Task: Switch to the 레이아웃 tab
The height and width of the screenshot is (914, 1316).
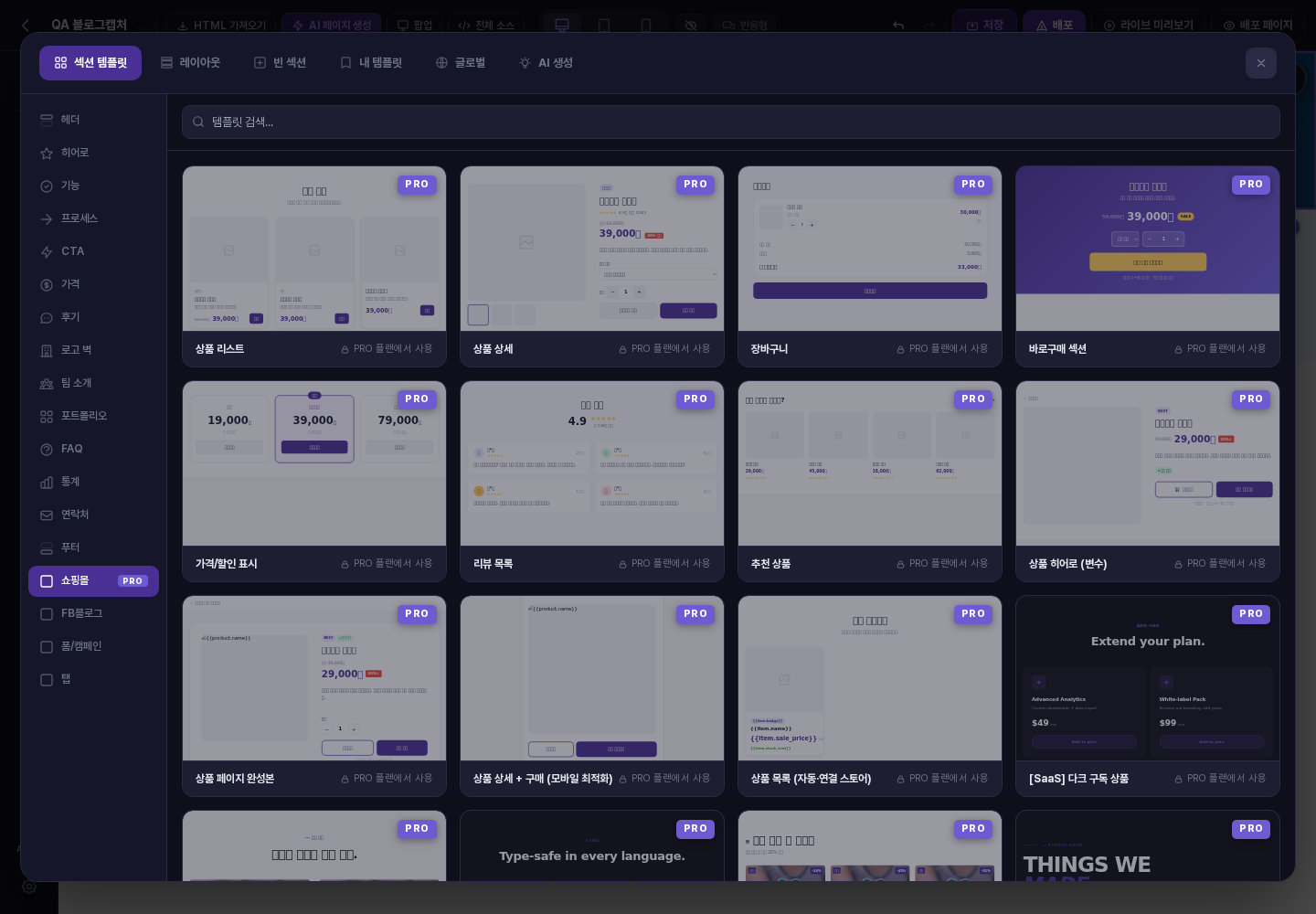Action: 191,63
